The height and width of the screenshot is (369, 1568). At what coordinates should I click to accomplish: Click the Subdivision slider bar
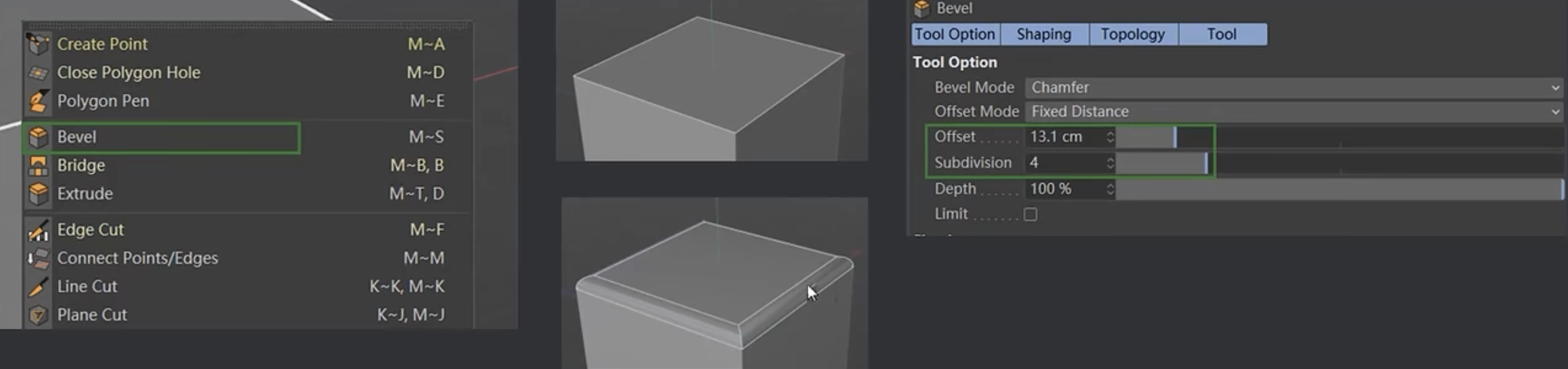tap(1340, 163)
